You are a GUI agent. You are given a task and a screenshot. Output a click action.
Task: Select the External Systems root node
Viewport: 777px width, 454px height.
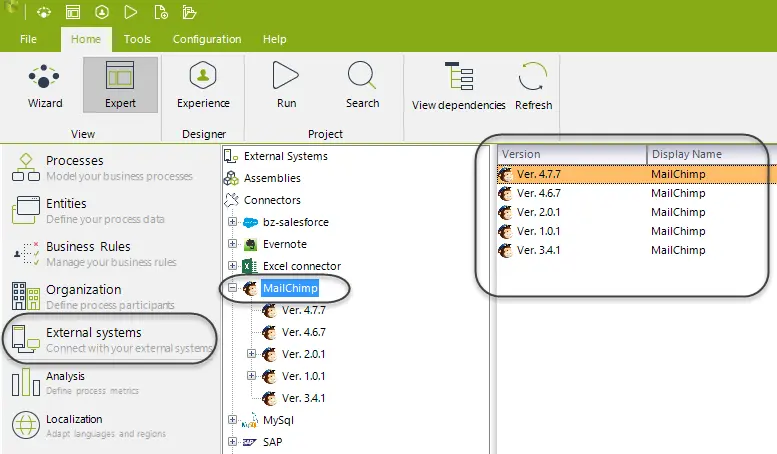[x=285, y=156]
